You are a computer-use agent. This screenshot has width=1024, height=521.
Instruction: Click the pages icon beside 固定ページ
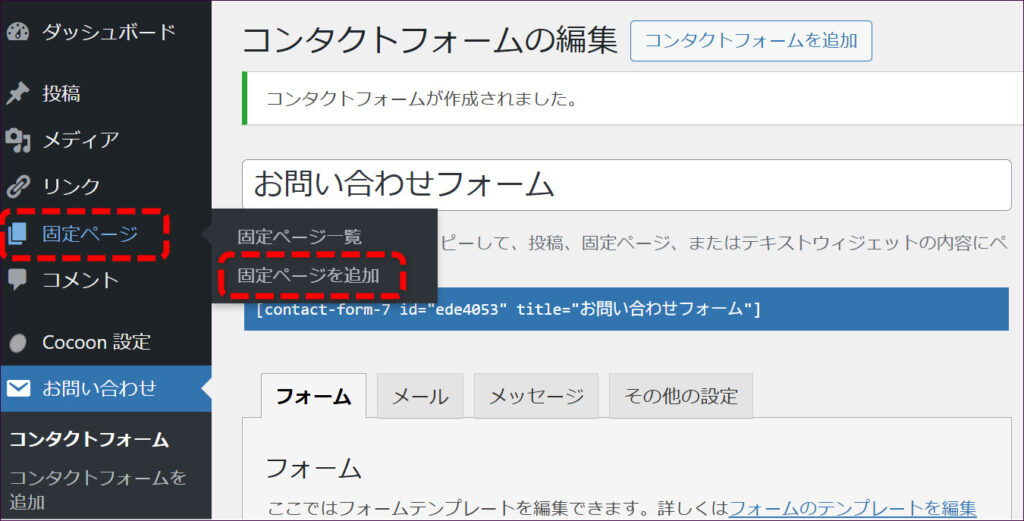(x=18, y=234)
